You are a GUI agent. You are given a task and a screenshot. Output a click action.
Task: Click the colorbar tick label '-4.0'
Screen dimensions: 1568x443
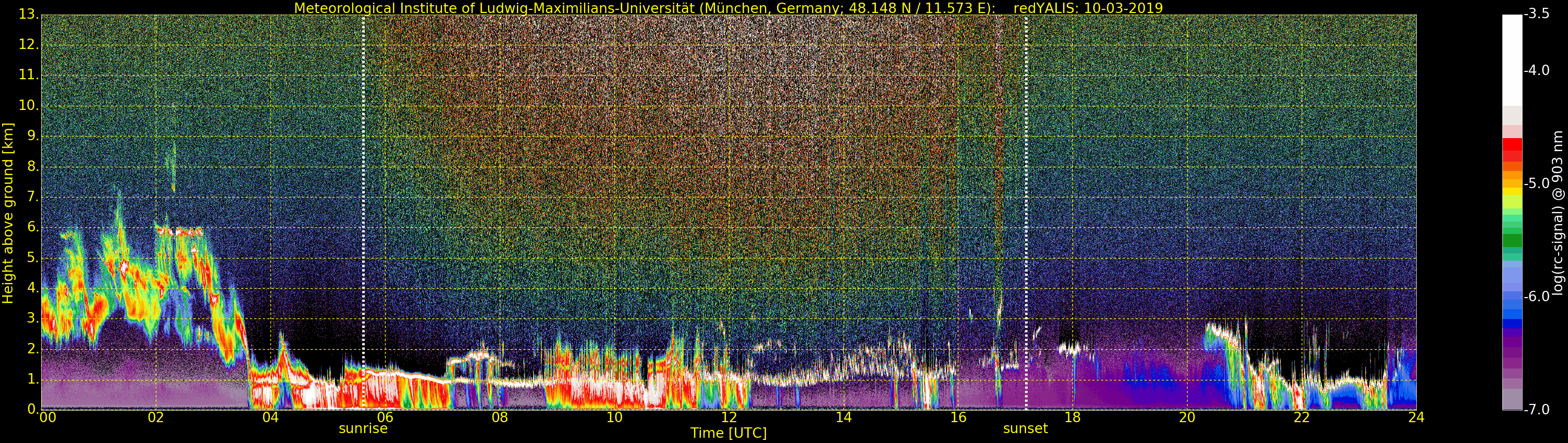1536,70
